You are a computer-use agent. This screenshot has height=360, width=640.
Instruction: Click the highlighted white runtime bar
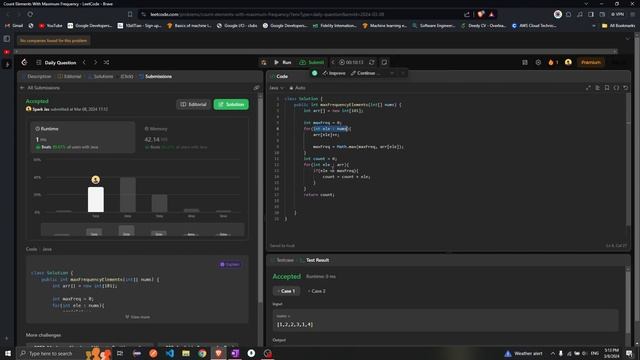[96, 200]
